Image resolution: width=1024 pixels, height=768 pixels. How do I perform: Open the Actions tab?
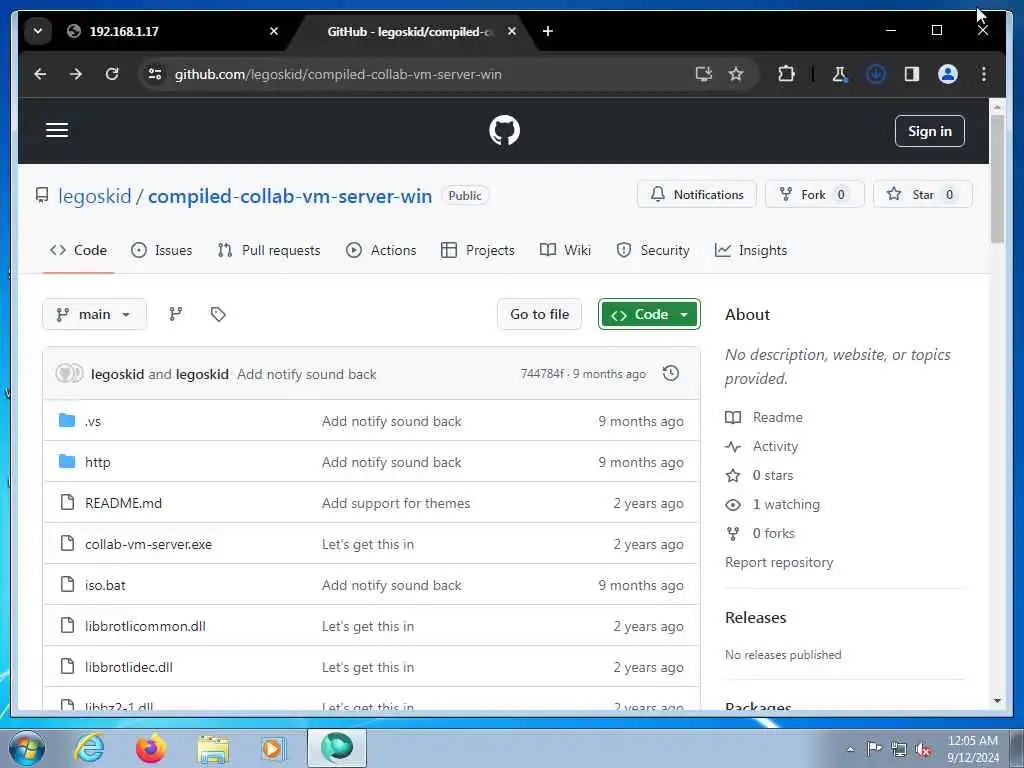[x=381, y=250]
